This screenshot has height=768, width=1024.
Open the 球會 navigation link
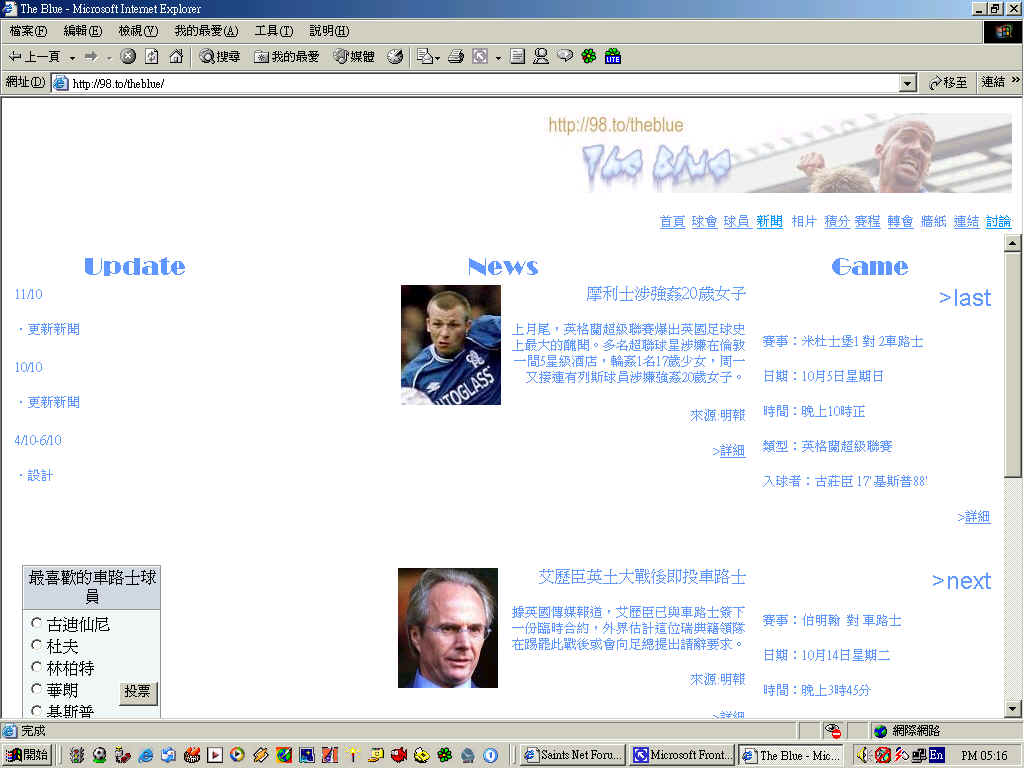(704, 222)
